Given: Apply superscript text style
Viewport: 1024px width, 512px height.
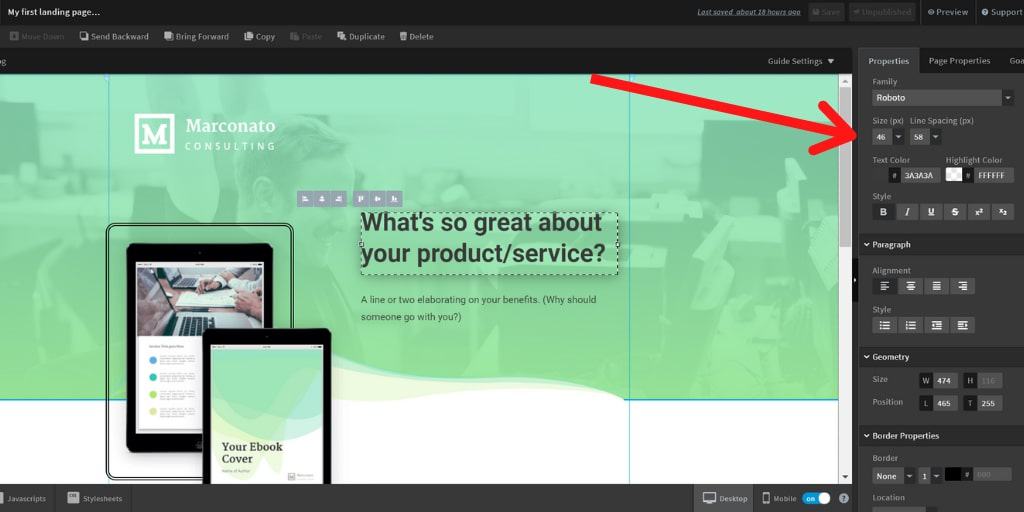Looking at the screenshot, I should [x=978, y=212].
